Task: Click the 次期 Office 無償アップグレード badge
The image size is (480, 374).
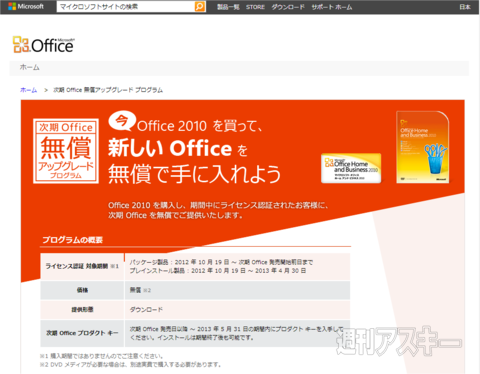Action: coord(66,151)
